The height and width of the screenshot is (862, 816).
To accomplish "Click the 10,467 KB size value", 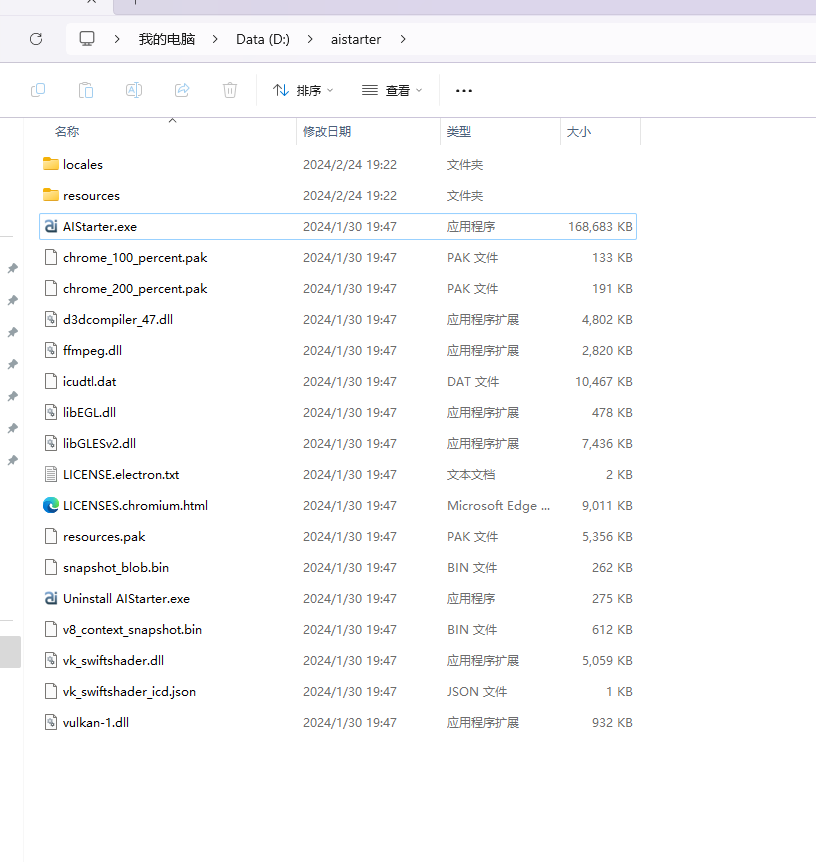I will 603,382.
